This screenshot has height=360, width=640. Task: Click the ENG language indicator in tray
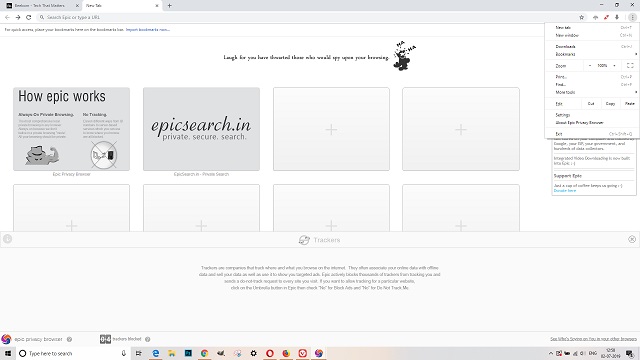point(593,353)
